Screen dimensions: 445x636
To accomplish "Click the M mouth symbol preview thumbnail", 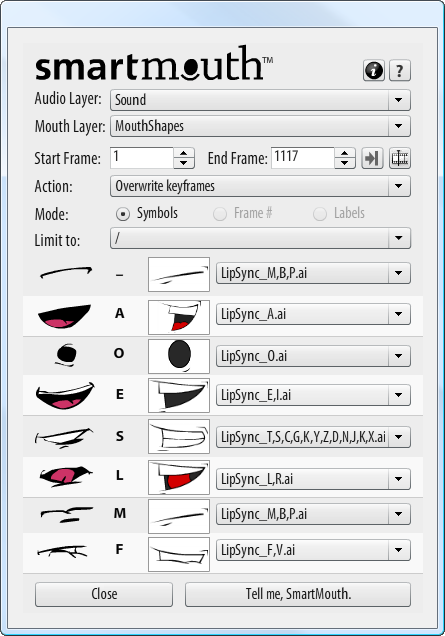I will point(179,516).
